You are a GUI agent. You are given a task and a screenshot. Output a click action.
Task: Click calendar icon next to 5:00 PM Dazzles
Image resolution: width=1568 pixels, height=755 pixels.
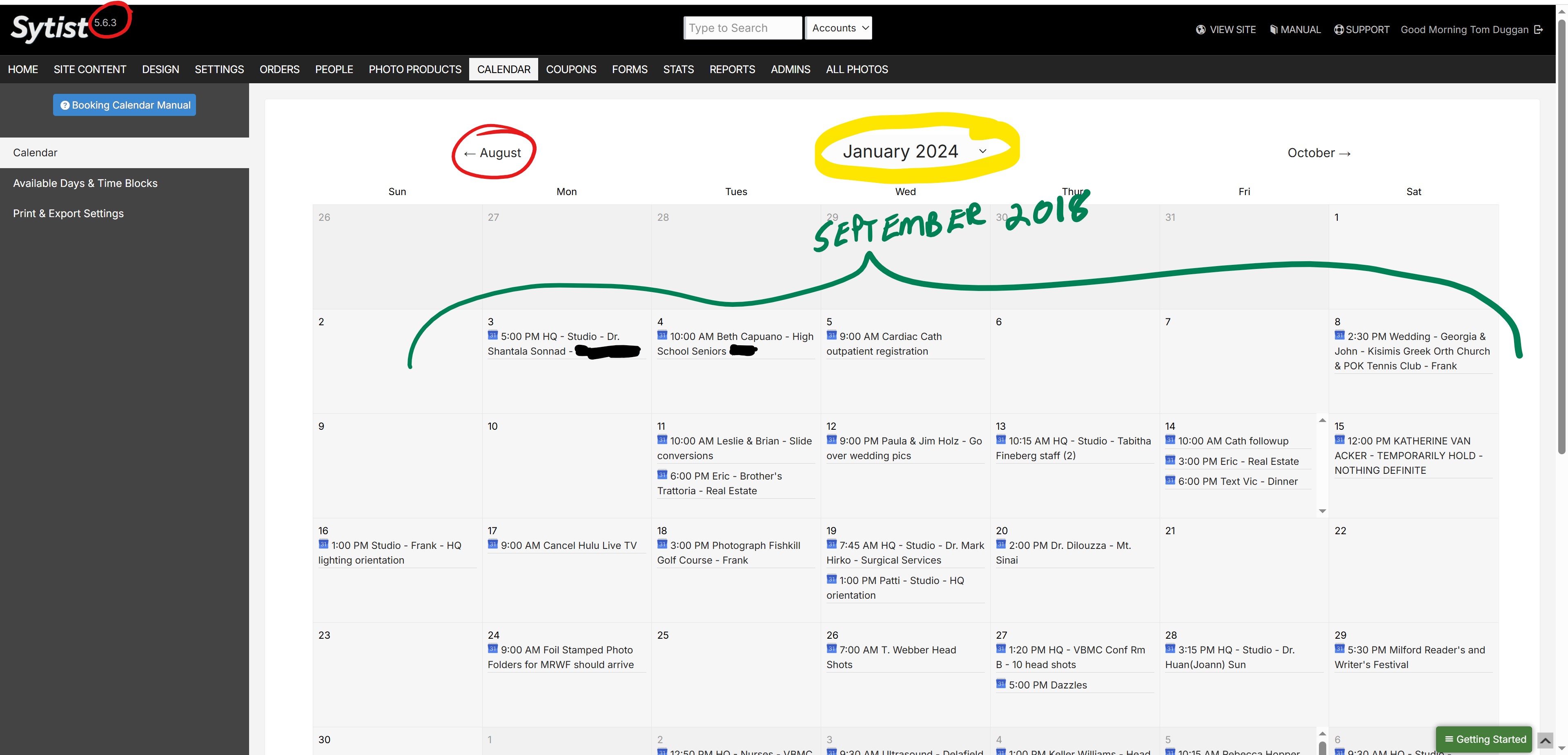point(1001,684)
